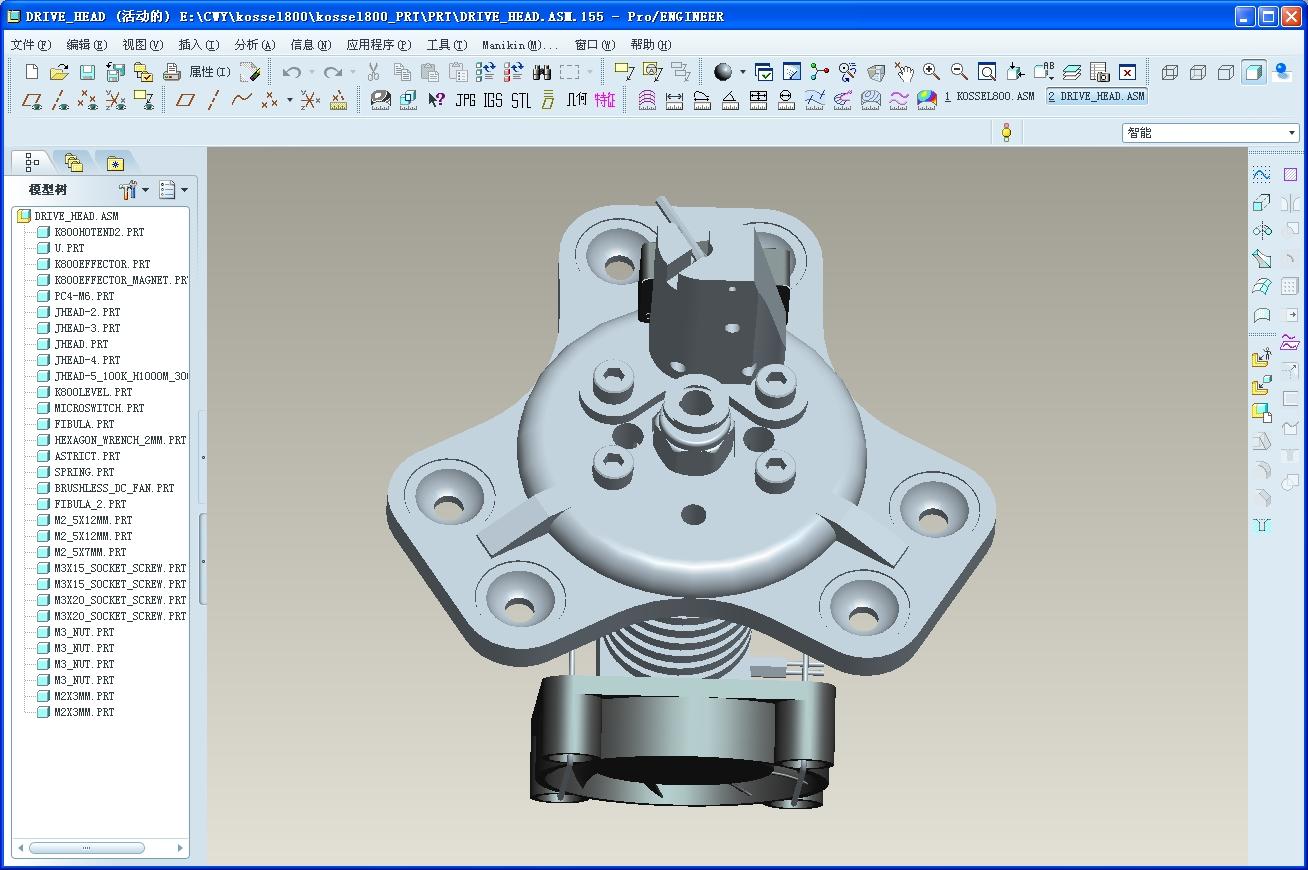The width and height of the screenshot is (1308, 870).
Task: Open a file with the folder icon
Action: [x=59, y=72]
